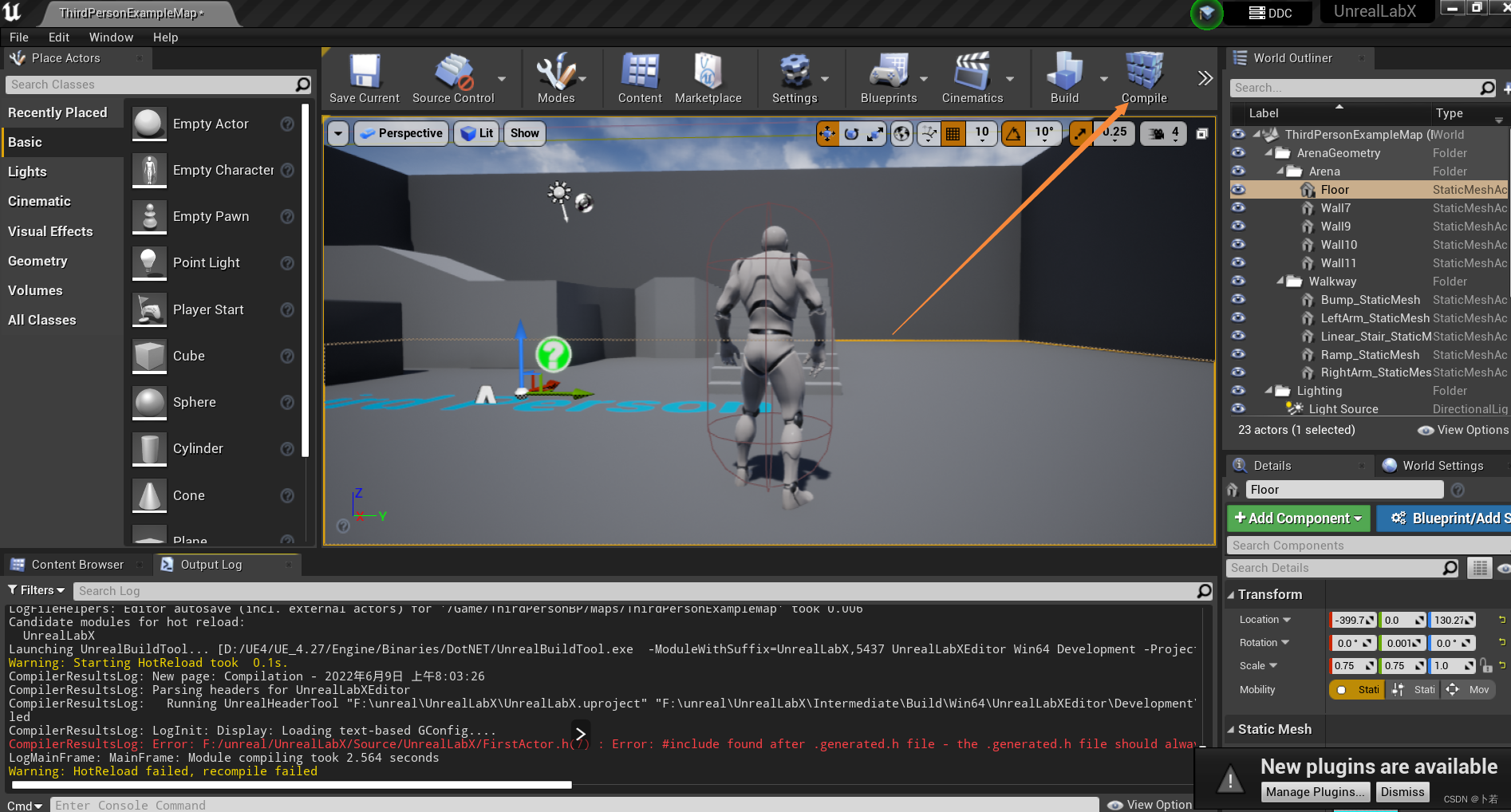Toggle visibility of Light Source
Image resolution: width=1511 pixels, height=812 pixels.
tap(1238, 409)
